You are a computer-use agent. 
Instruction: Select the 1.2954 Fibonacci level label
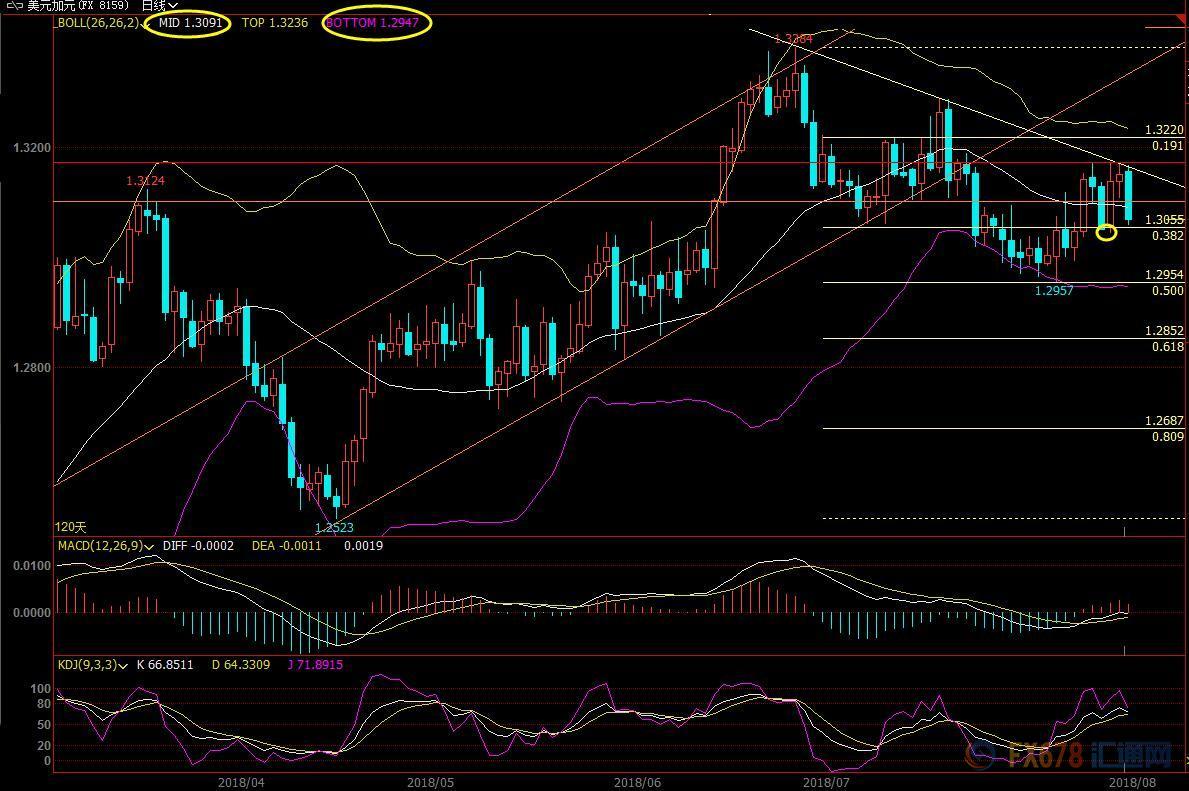coord(1164,275)
